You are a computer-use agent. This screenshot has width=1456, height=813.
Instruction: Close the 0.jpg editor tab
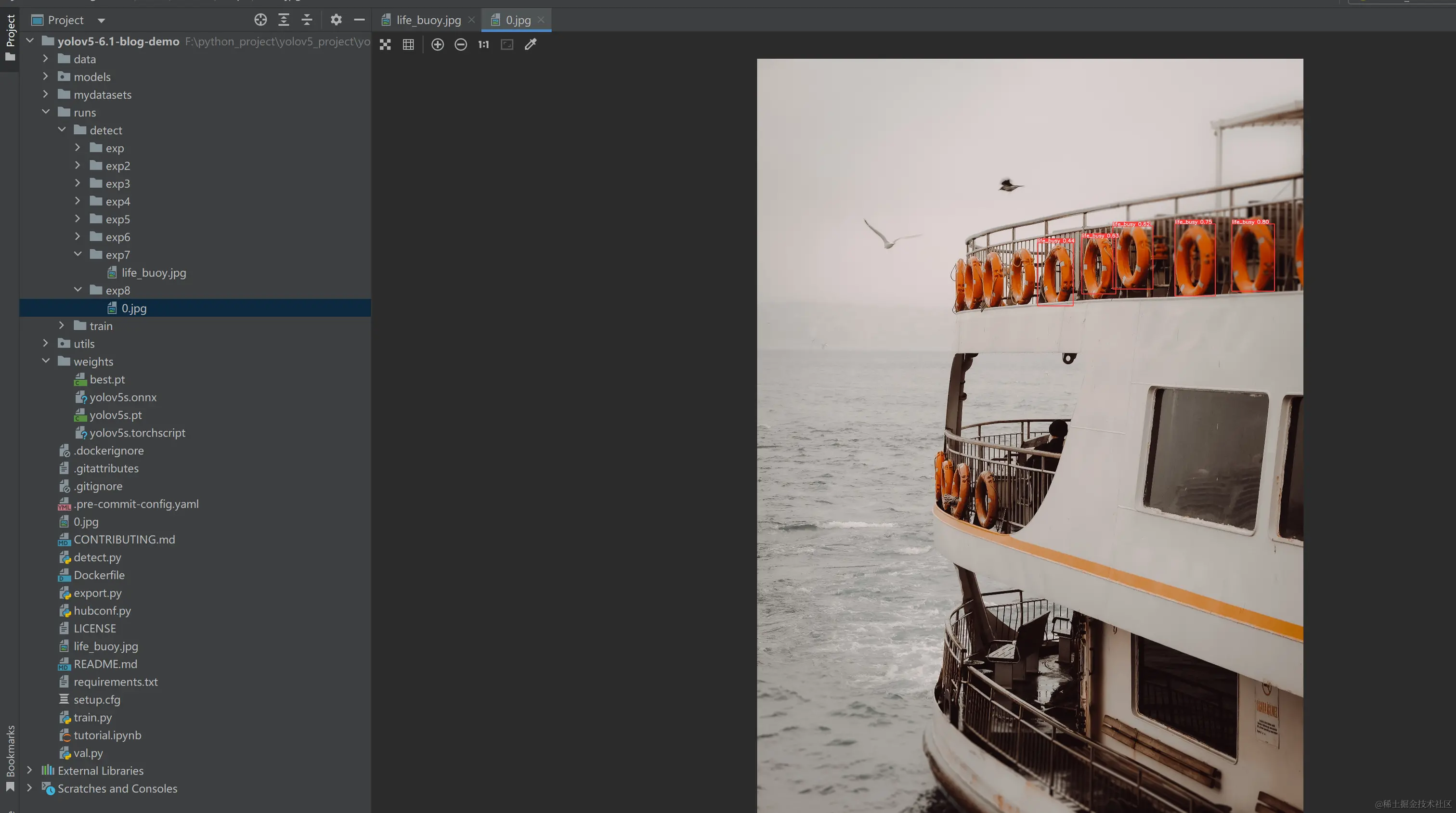(x=541, y=20)
